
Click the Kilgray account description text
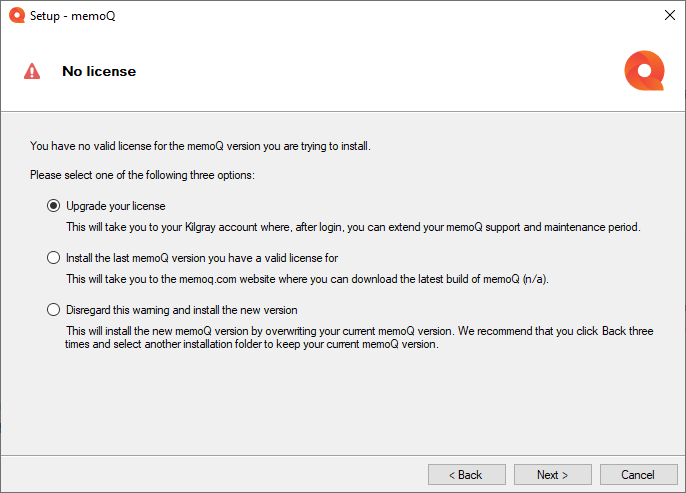(353, 227)
